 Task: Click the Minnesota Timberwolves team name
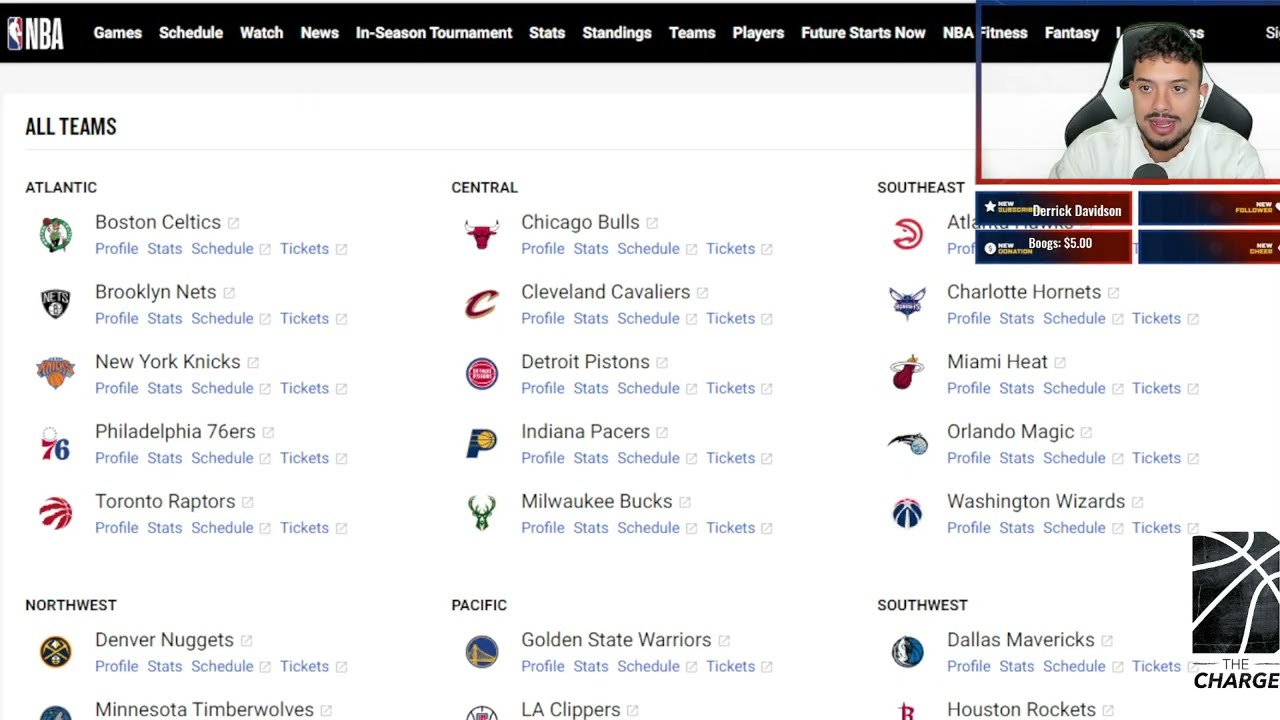click(x=204, y=709)
